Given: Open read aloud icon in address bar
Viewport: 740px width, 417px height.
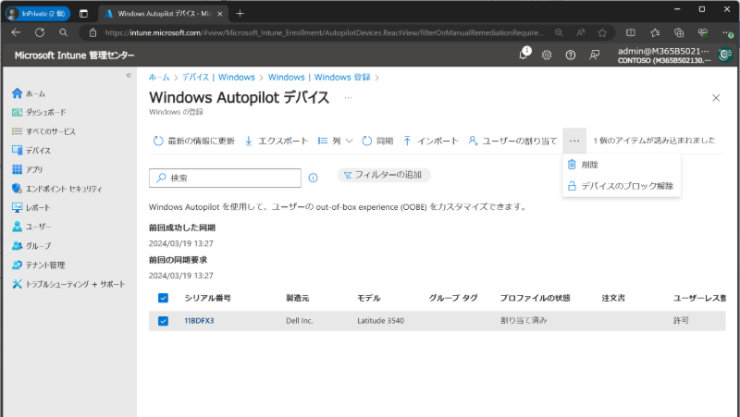Looking at the screenshot, I should 580,33.
